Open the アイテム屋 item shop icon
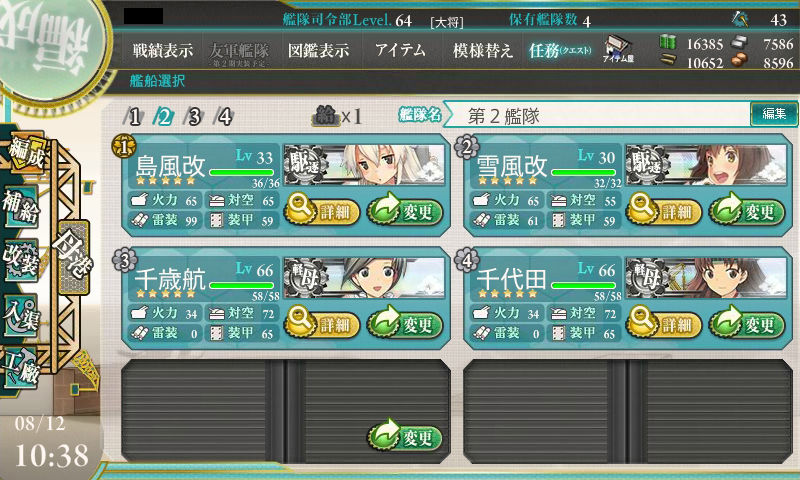800x480 pixels. pyautogui.click(x=617, y=49)
